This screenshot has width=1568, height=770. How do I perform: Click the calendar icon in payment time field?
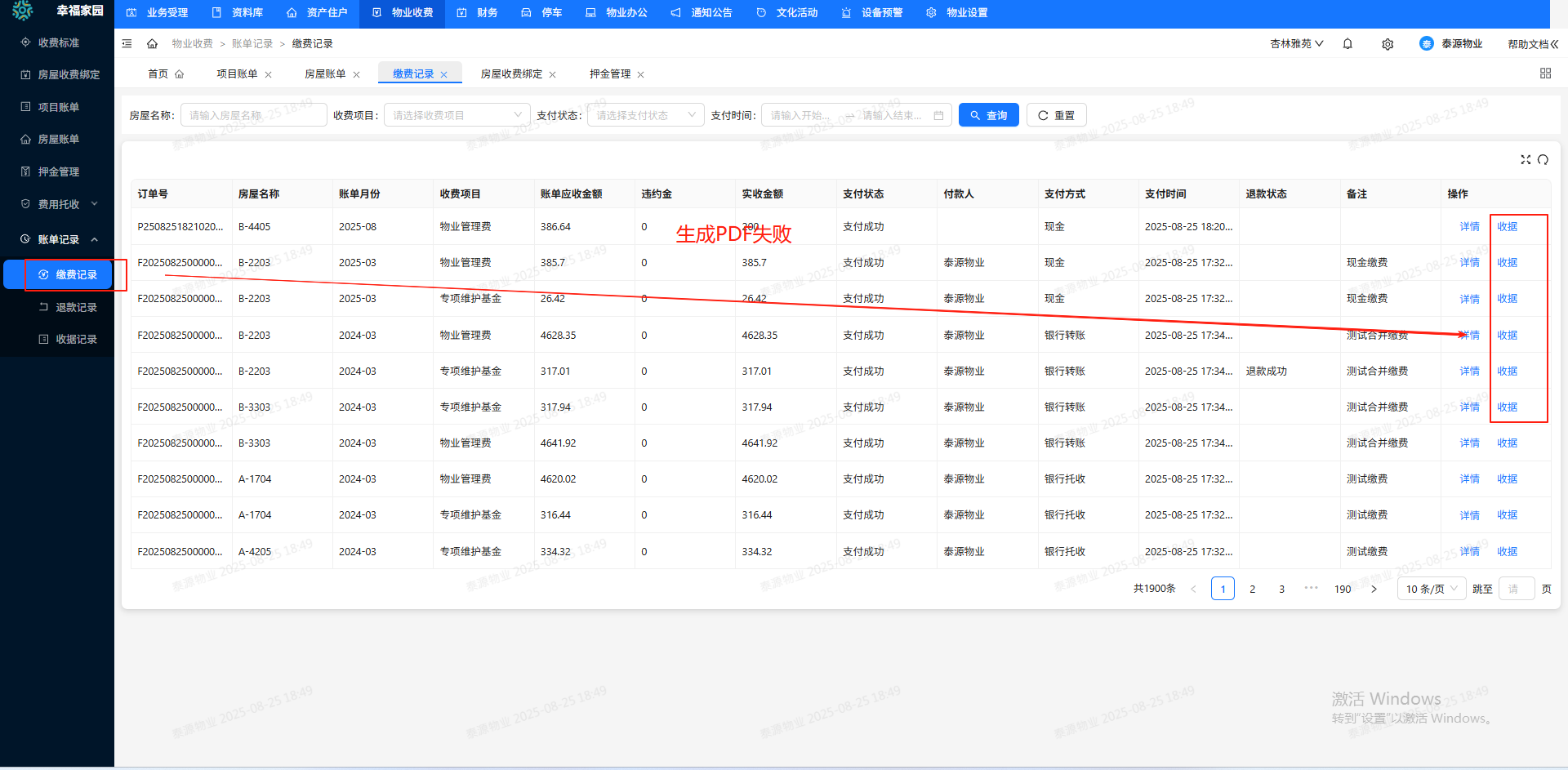[x=938, y=116]
